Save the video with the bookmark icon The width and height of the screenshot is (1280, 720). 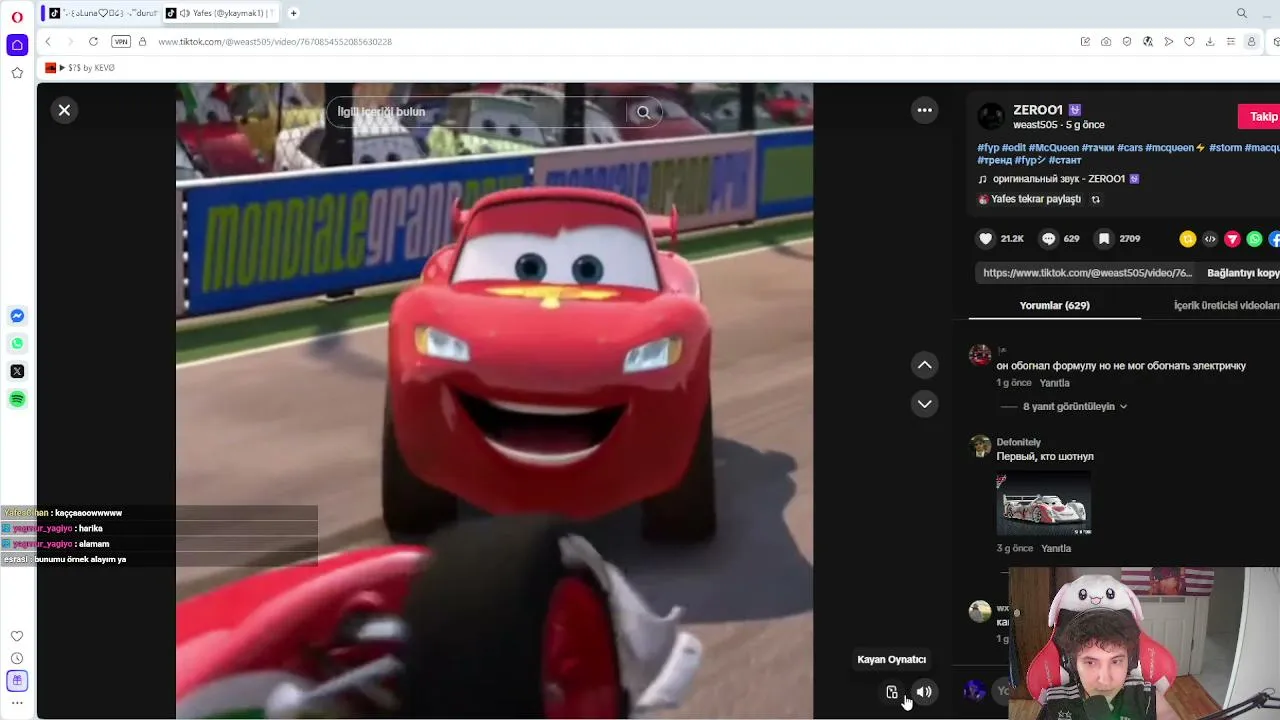[x=1104, y=239]
